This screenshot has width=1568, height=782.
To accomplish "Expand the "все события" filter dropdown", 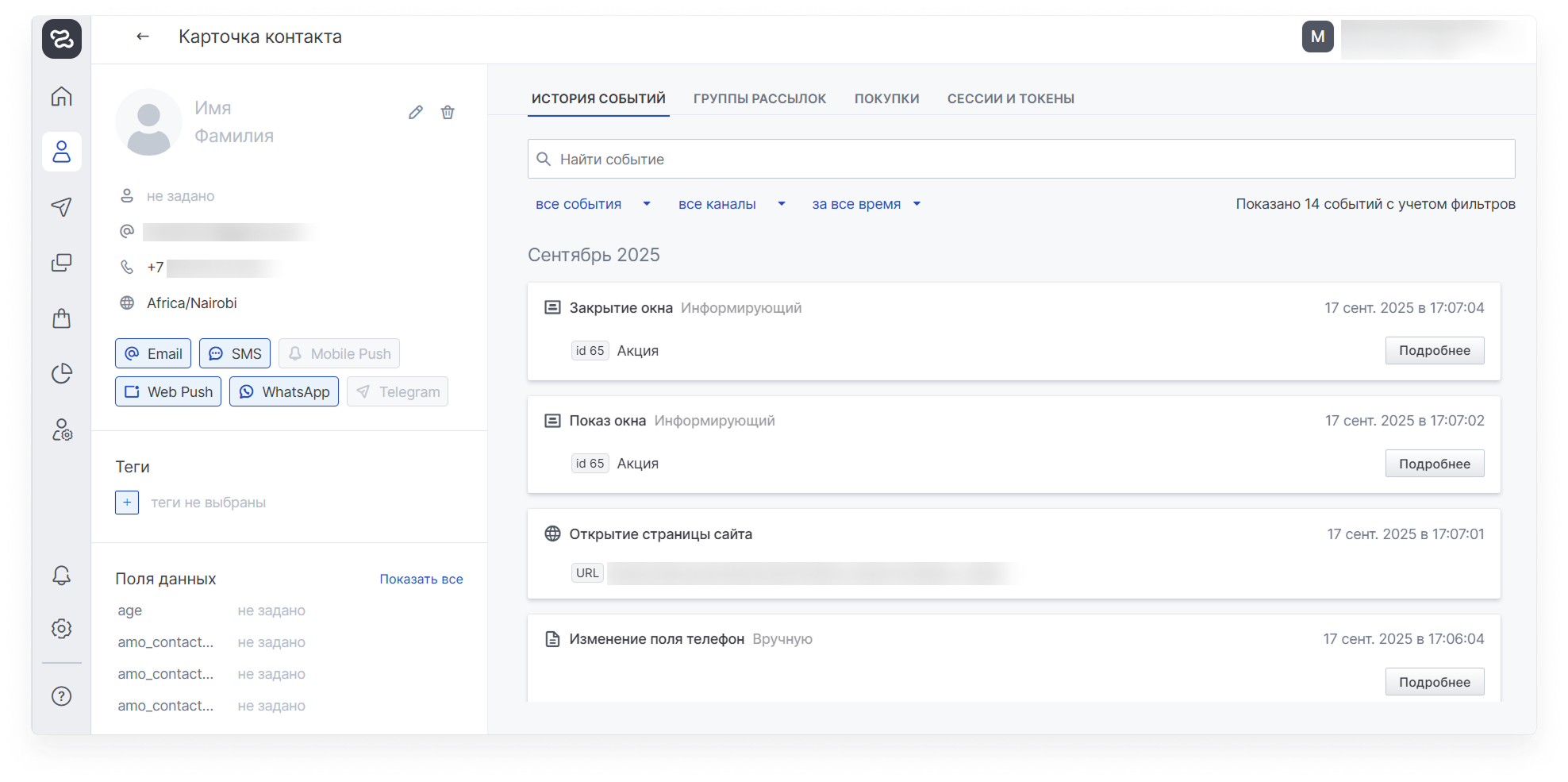I will coord(593,204).
